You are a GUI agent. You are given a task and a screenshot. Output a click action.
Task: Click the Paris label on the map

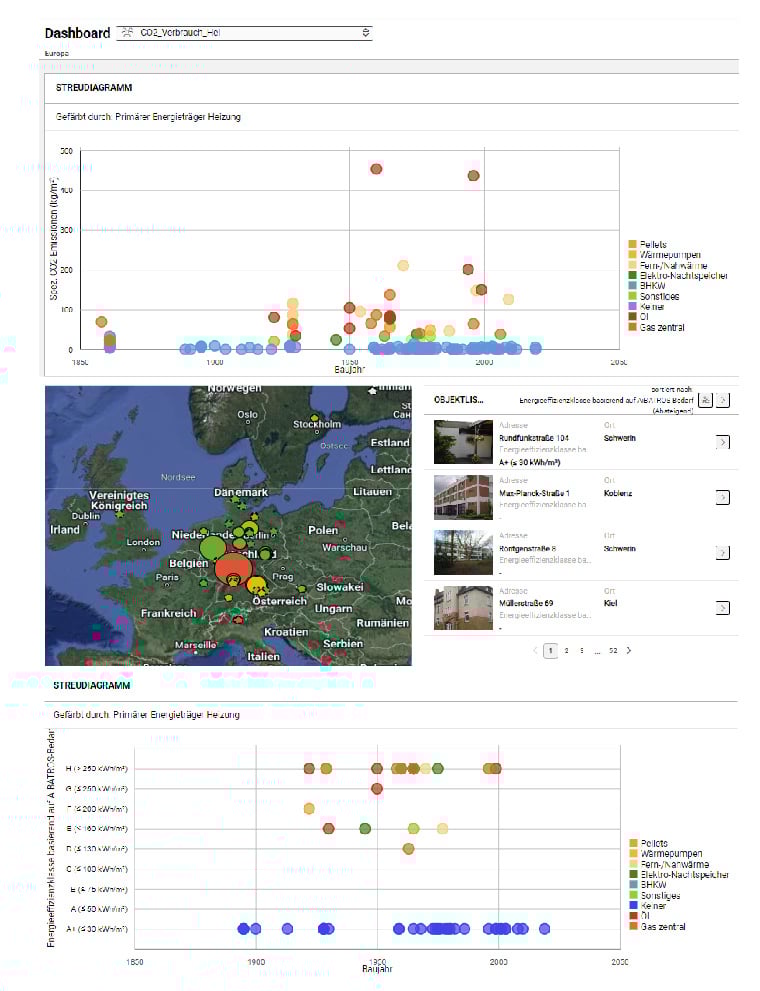[x=167, y=576]
